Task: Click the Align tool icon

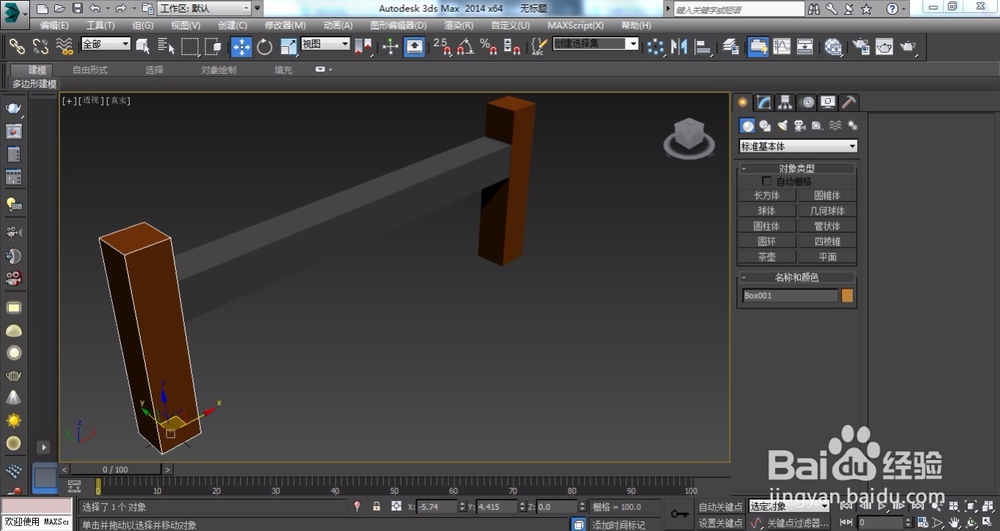Action: point(702,46)
